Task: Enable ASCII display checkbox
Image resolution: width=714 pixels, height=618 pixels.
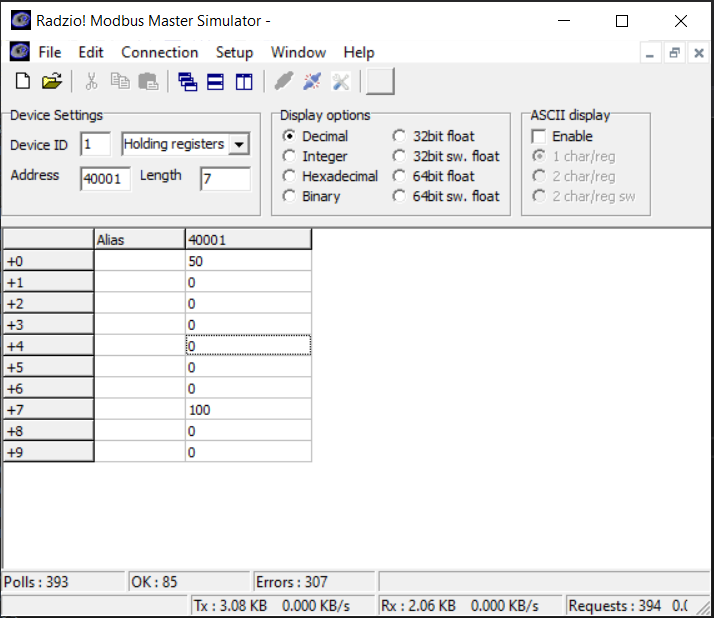Action: (539, 136)
